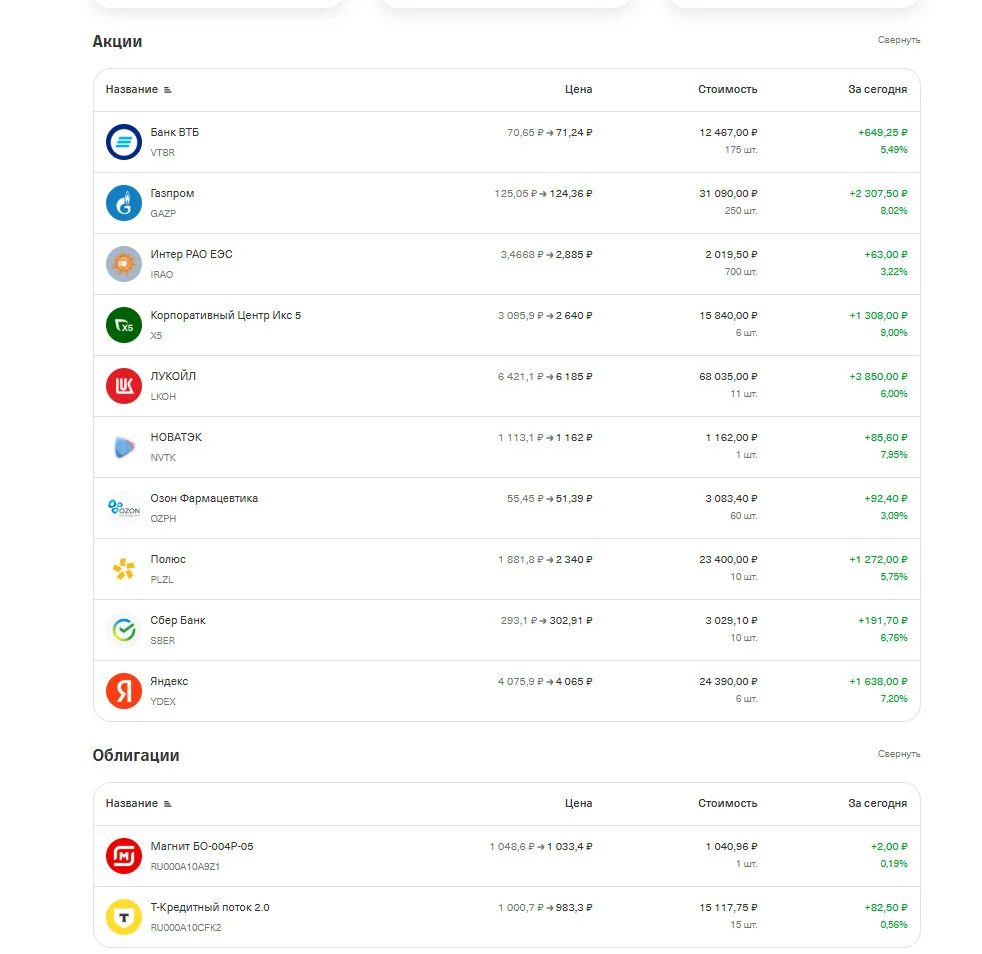Click the Магнит bond logo icon
This screenshot has height=954, width=982.
tap(124, 856)
